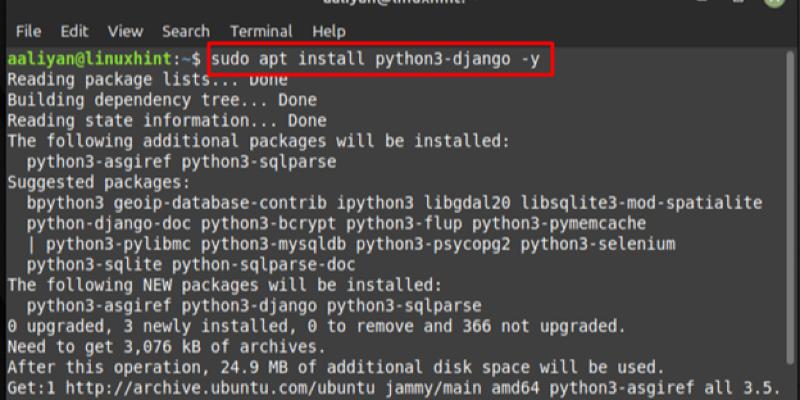This screenshot has height=400, width=800.
Task: Open the File menu
Action: [28, 31]
